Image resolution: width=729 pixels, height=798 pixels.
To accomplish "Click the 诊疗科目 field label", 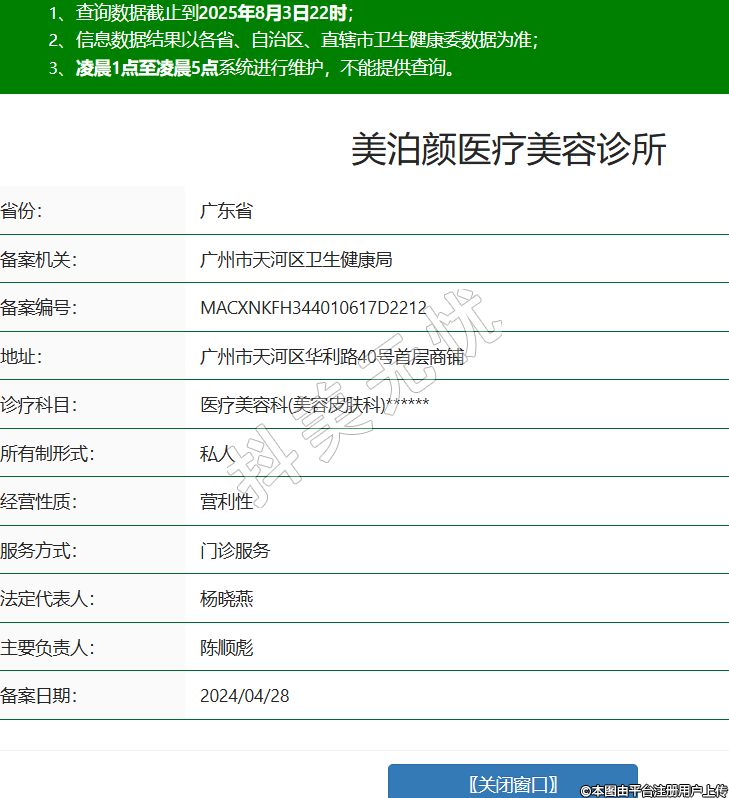I will [x=39, y=405].
